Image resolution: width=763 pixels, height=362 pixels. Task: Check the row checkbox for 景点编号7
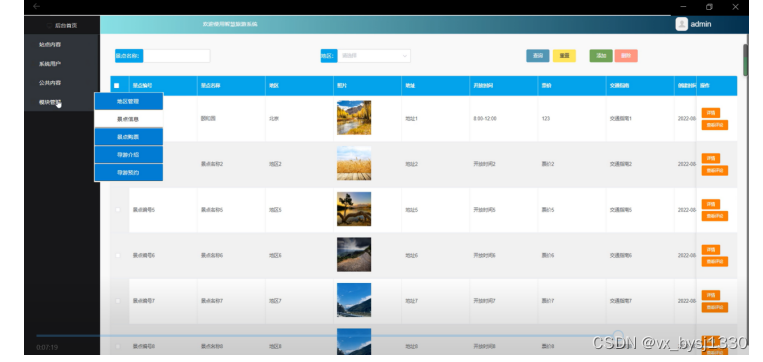pos(117,301)
